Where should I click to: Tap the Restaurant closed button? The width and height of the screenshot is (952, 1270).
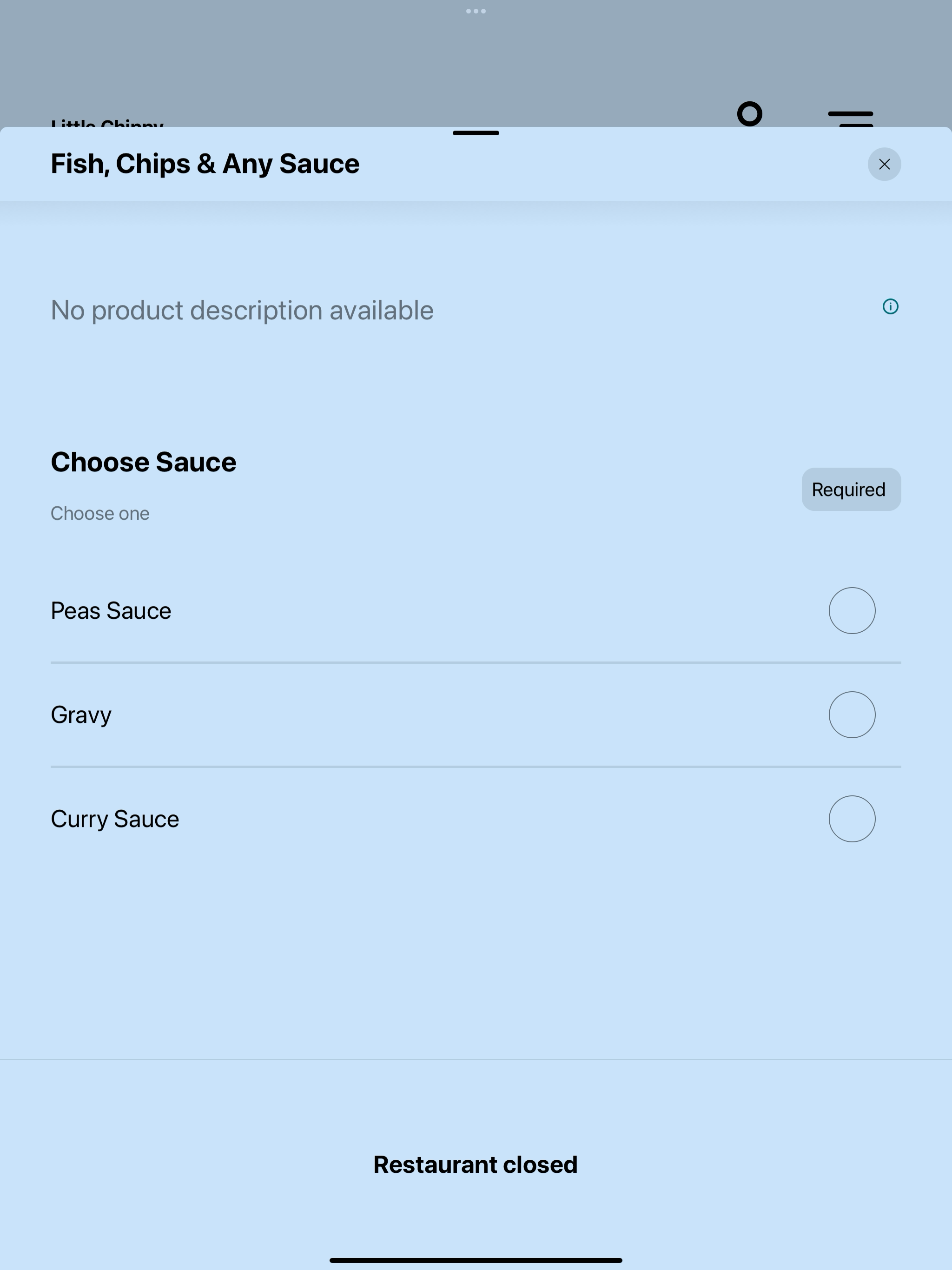coord(476,1164)
